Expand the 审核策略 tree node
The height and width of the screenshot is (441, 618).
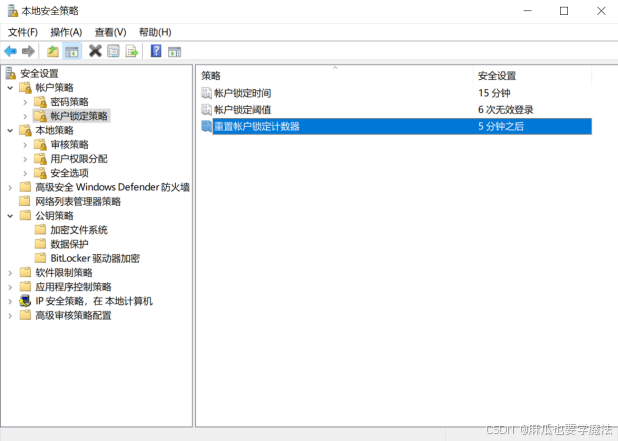(x=25, y=145)
